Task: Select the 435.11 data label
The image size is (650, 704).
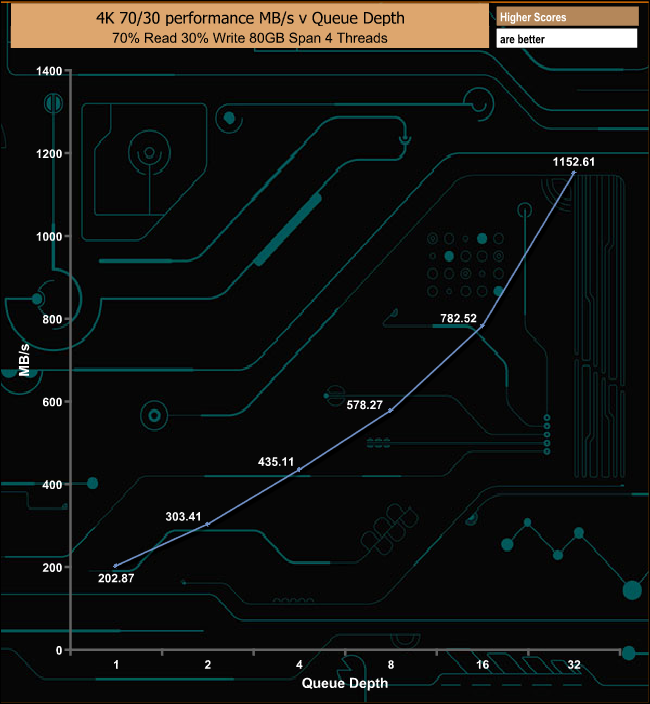Action: tap(278, 462)
